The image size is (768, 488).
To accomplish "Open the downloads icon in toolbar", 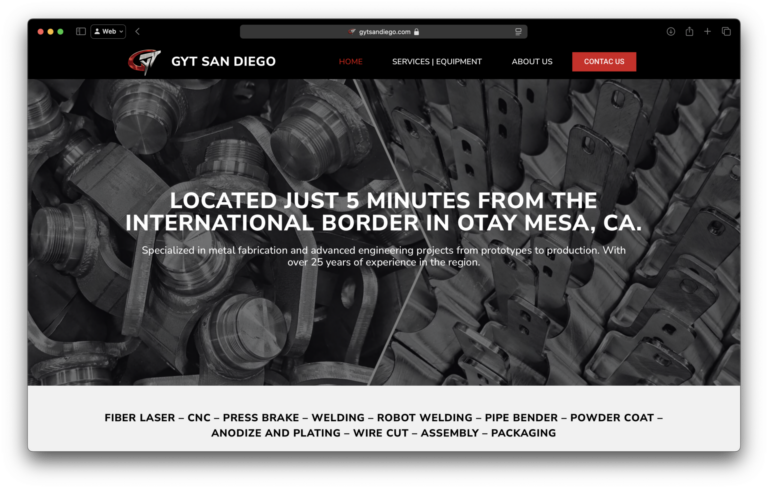I will click(671, 31).
